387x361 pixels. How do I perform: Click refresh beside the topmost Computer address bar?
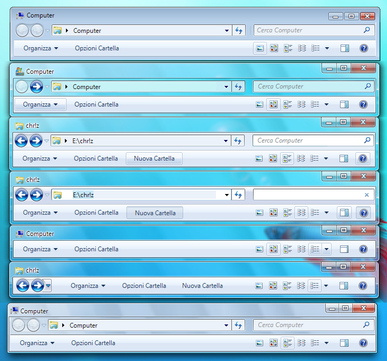[239, 30]
